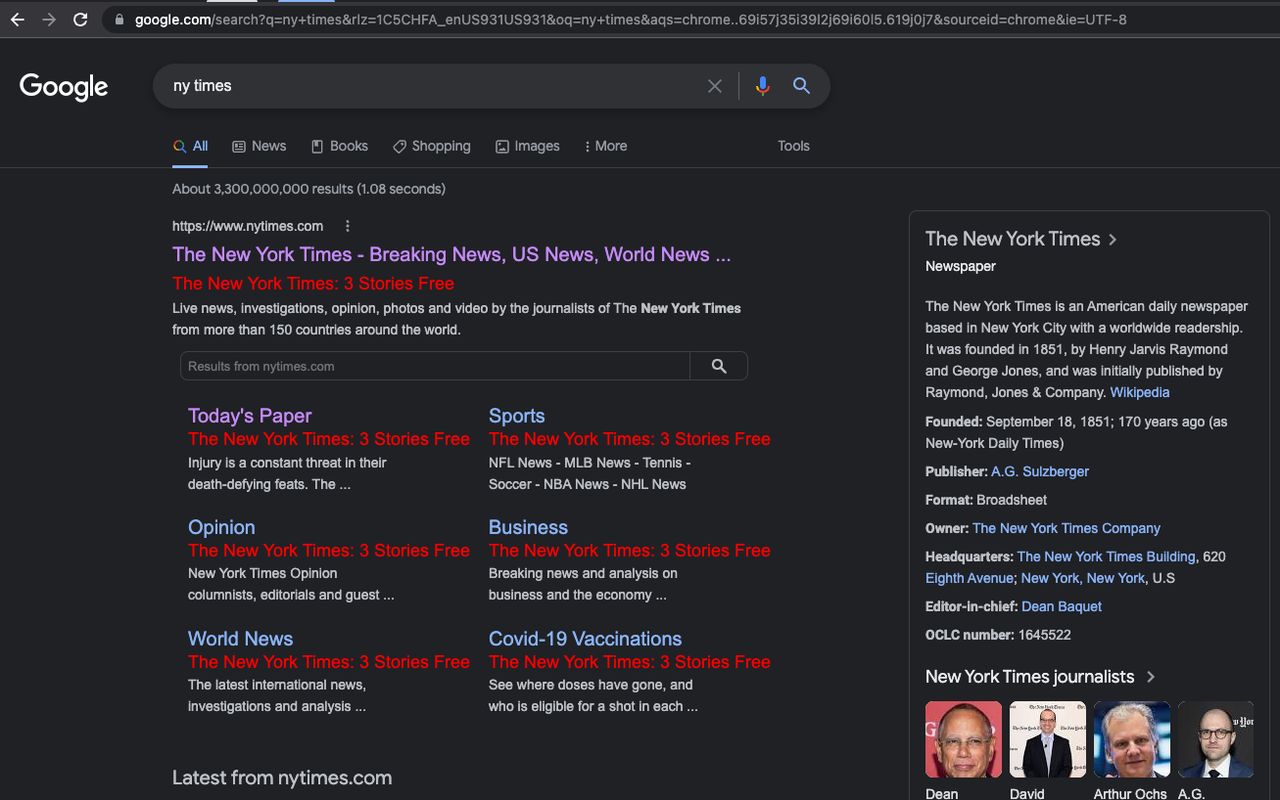Screen dimensions: 1280x800
Task: Follow the Wikipedia link in the knowledge panel
Action: pyautogui.click(x=1139, y=393)
